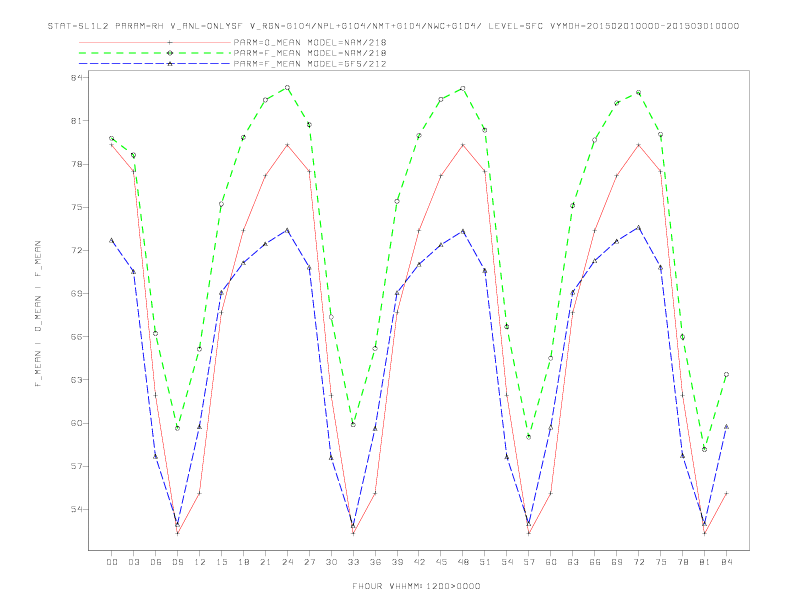Select legend entry PARM=O_MEAN MODEL=NAM/218
Viewport: 792px width, 612px height.
pyautogui.click(x=310, y=42)
